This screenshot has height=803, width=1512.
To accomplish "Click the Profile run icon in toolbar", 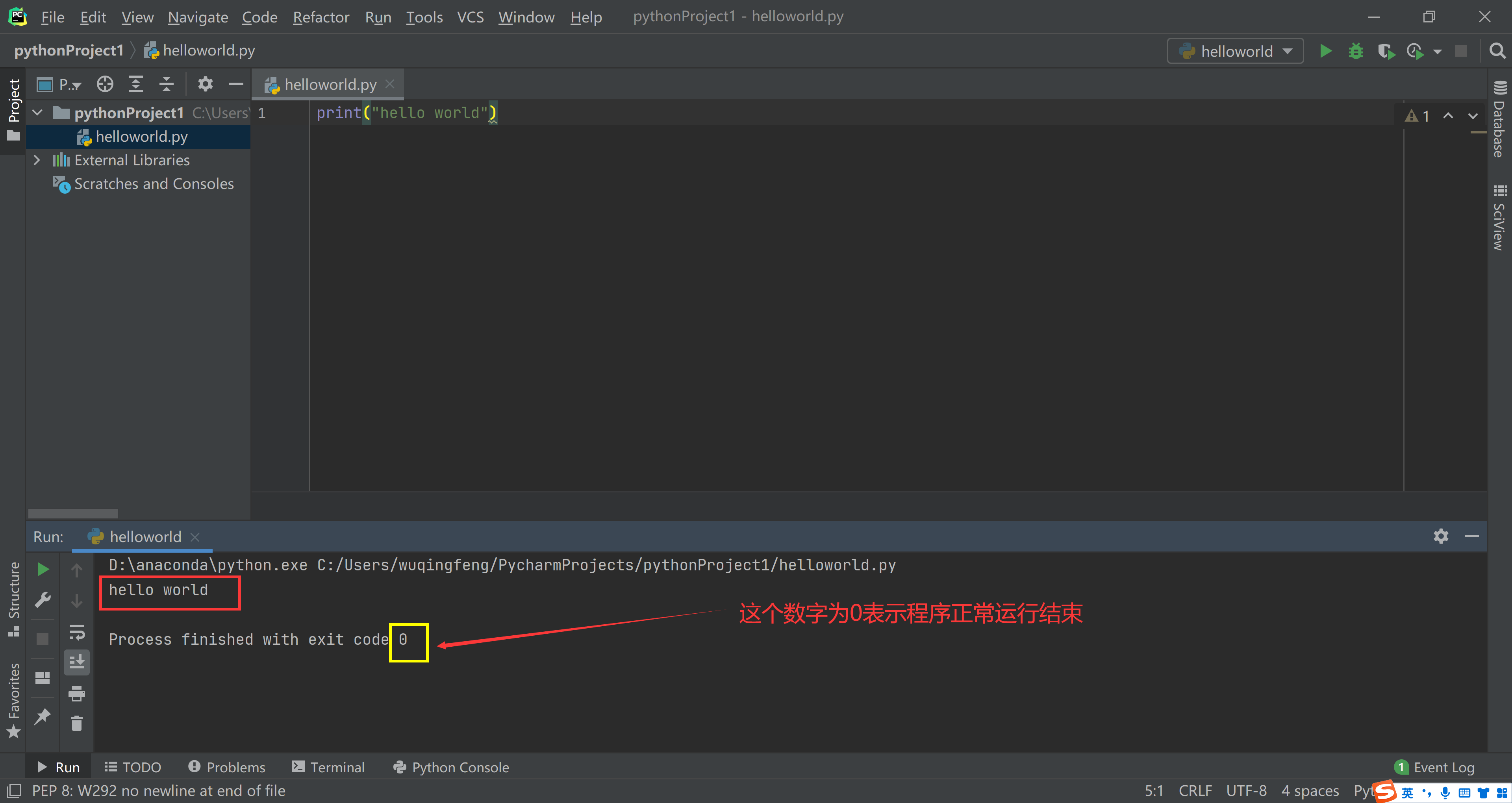I will tap(1415, 51).
